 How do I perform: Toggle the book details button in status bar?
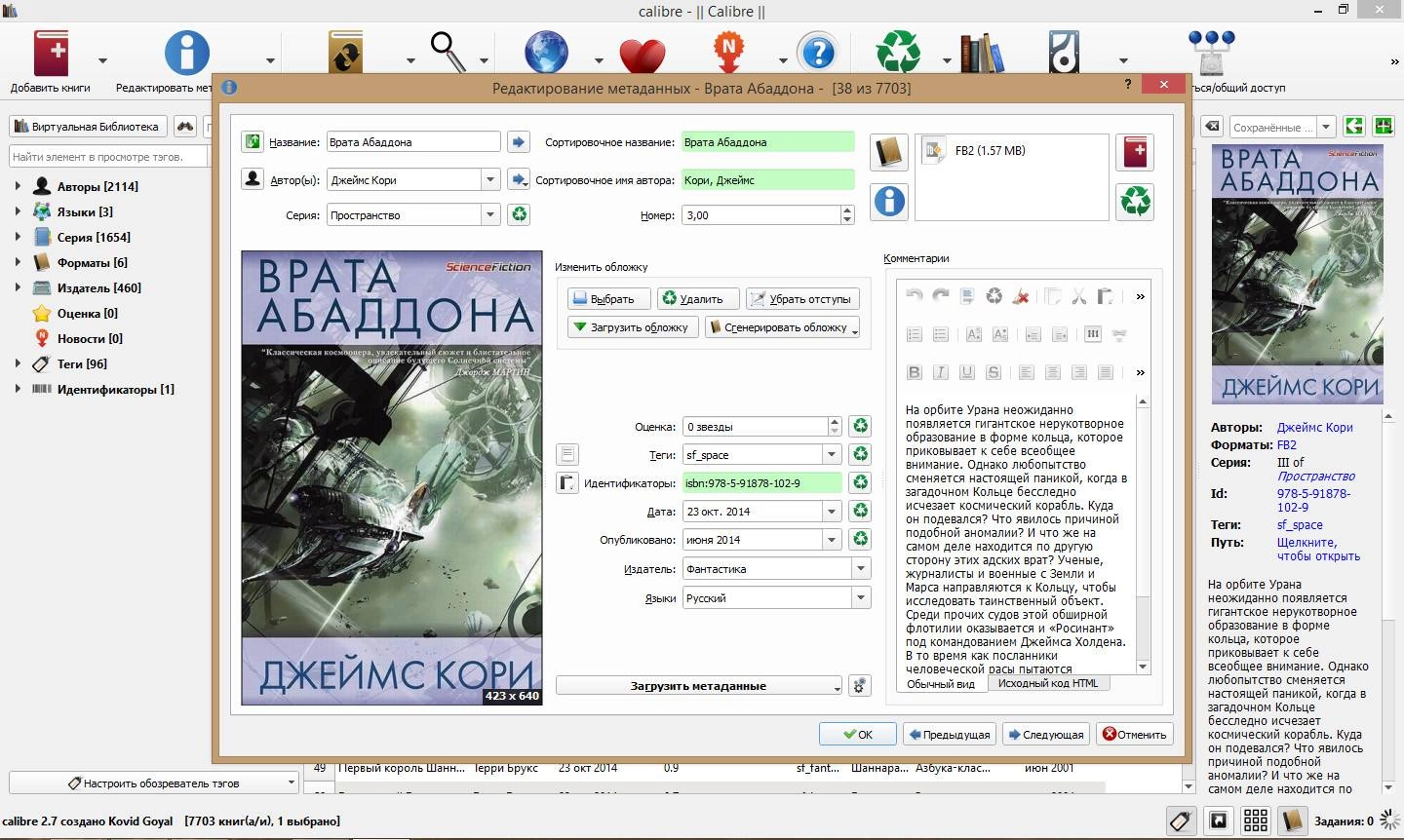coord(1292,821)
